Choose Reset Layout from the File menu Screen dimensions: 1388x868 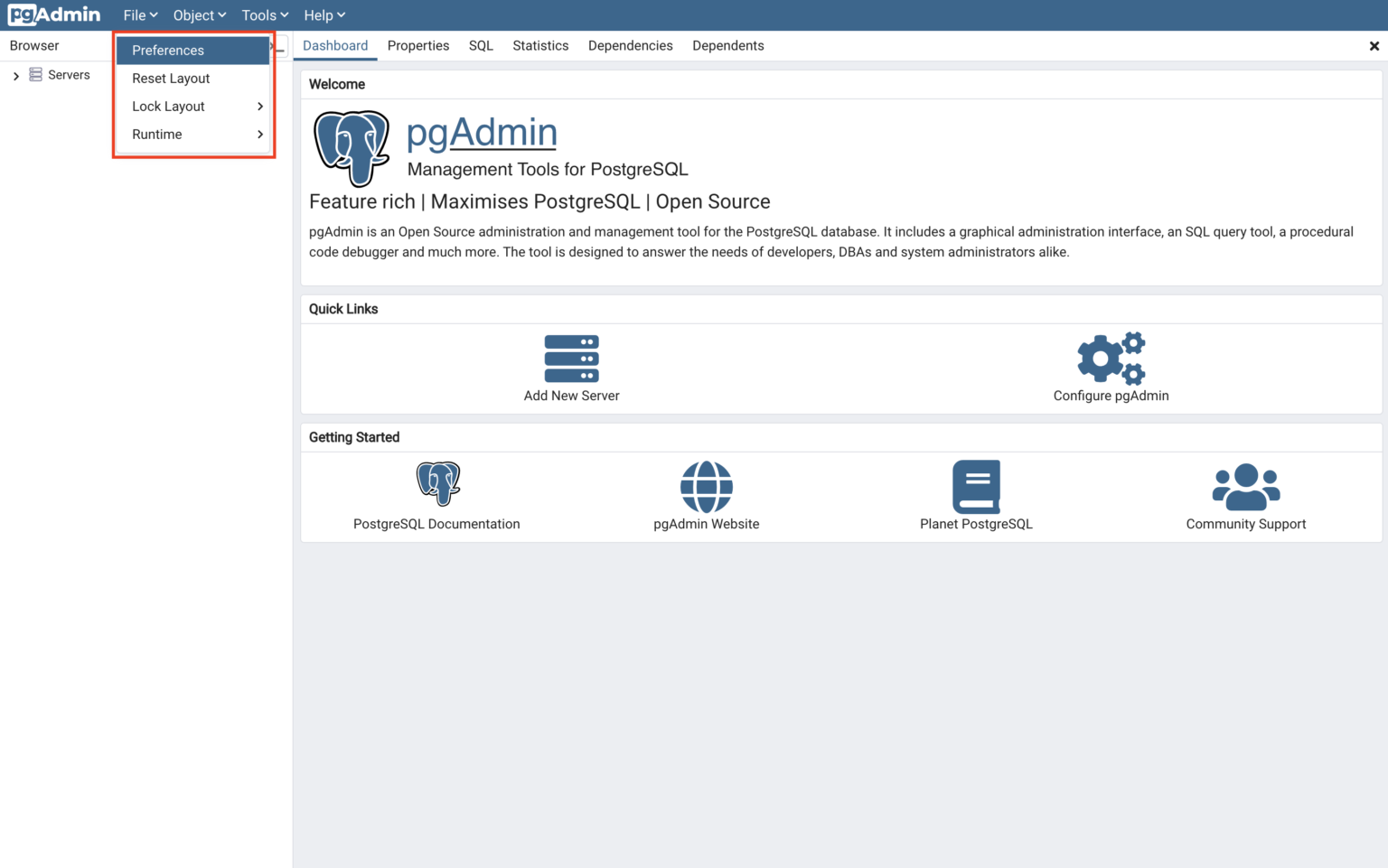coord(193,79)
